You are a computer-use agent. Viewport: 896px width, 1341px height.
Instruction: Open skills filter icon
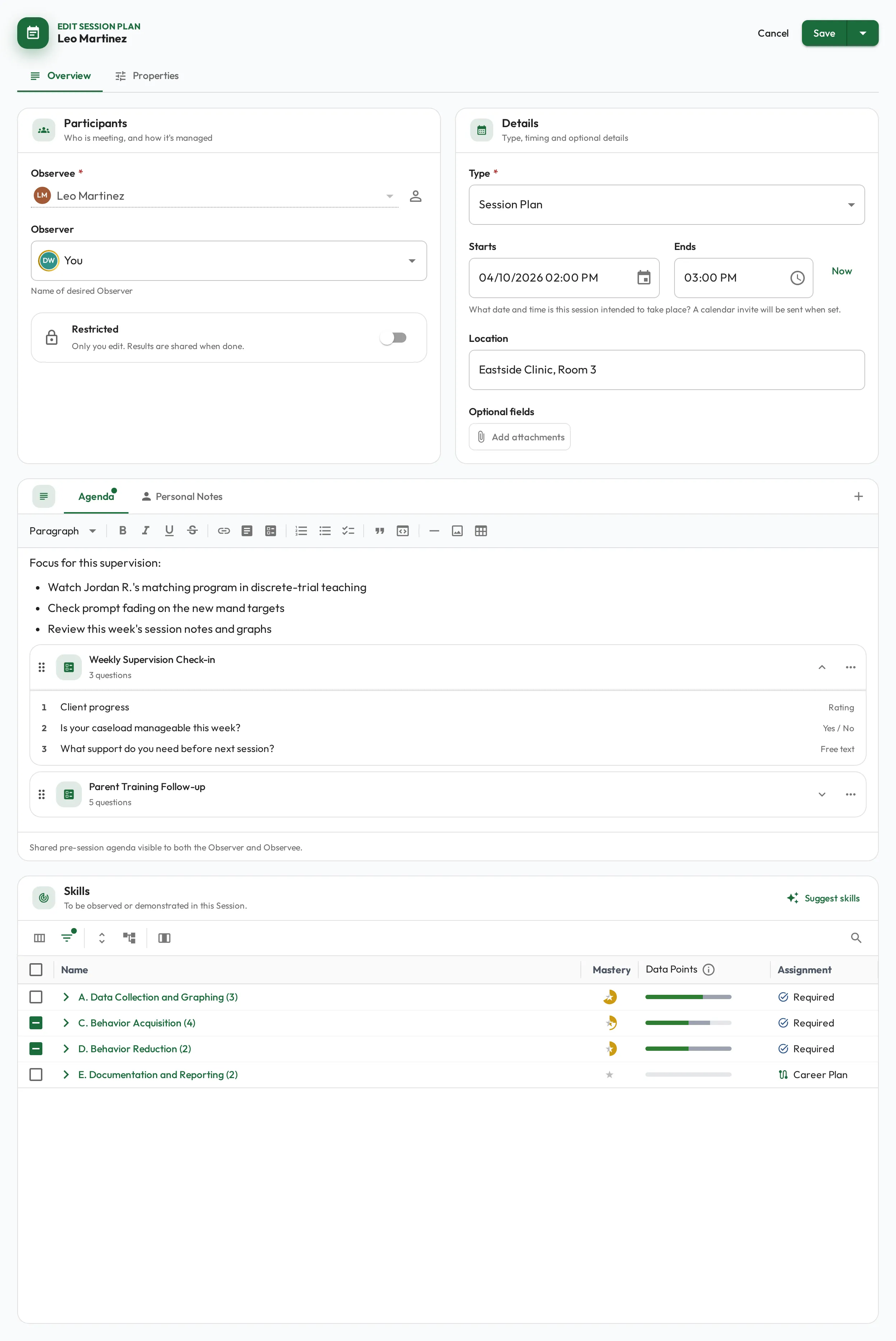click(67, 937)
